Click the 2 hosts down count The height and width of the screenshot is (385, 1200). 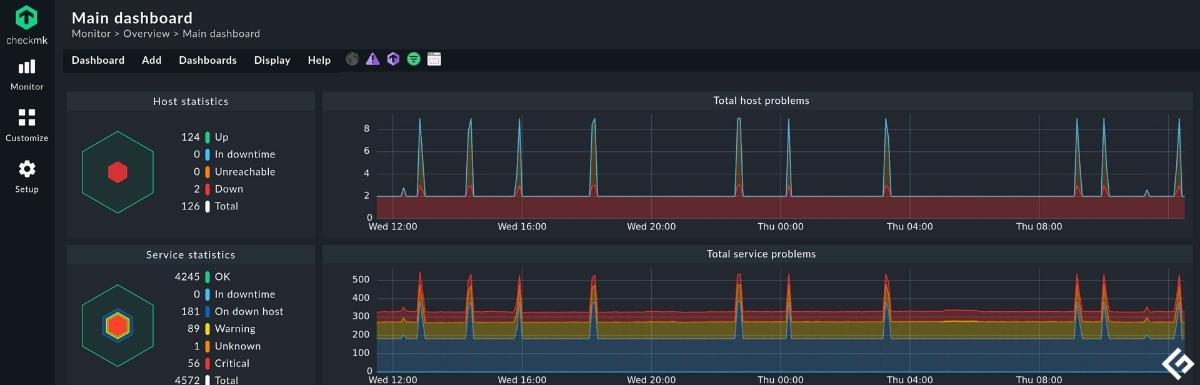coord(197,189)
